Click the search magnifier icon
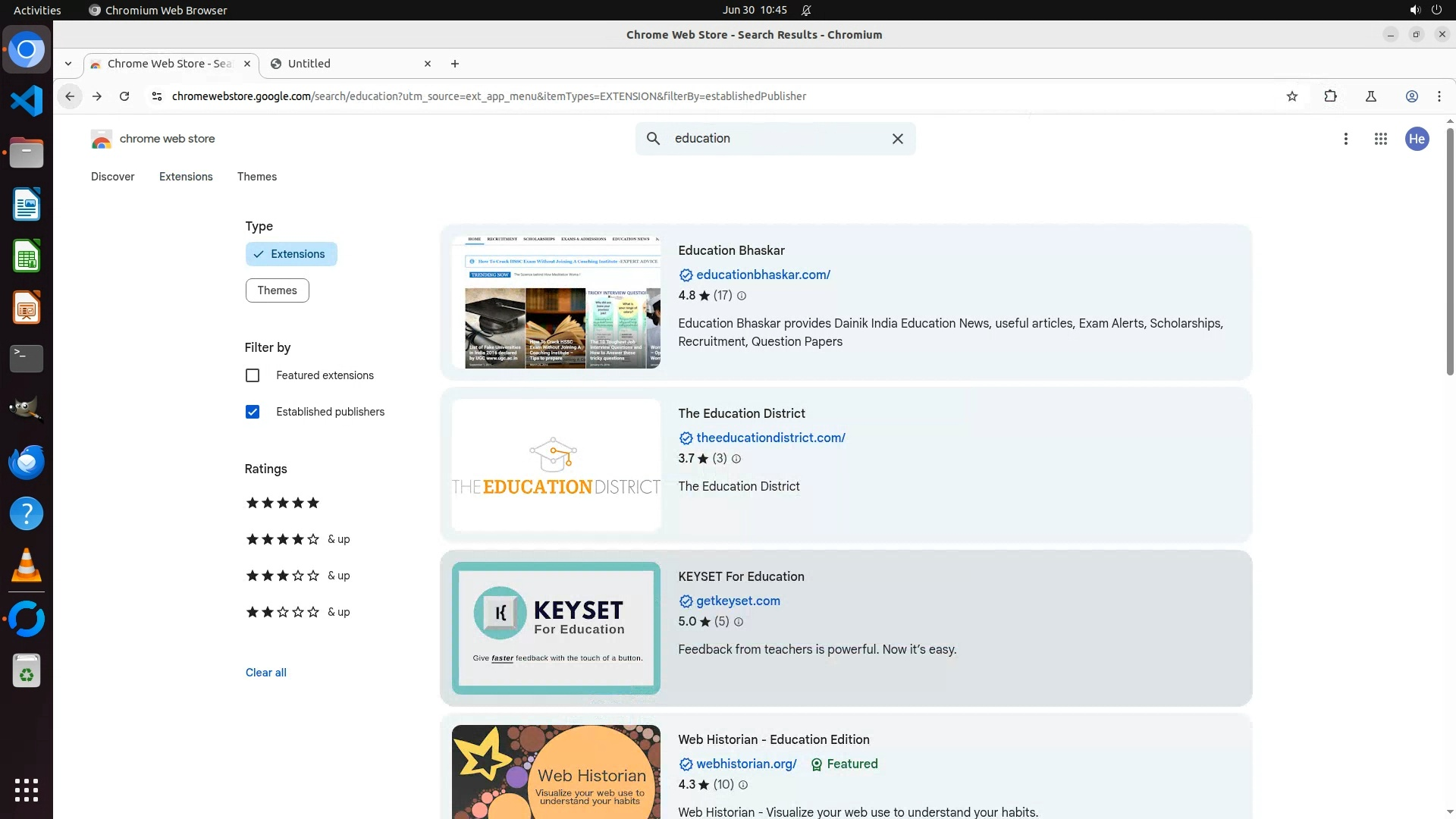The height and width of the screenshot is (819, 1456). (x=653, y=139)
